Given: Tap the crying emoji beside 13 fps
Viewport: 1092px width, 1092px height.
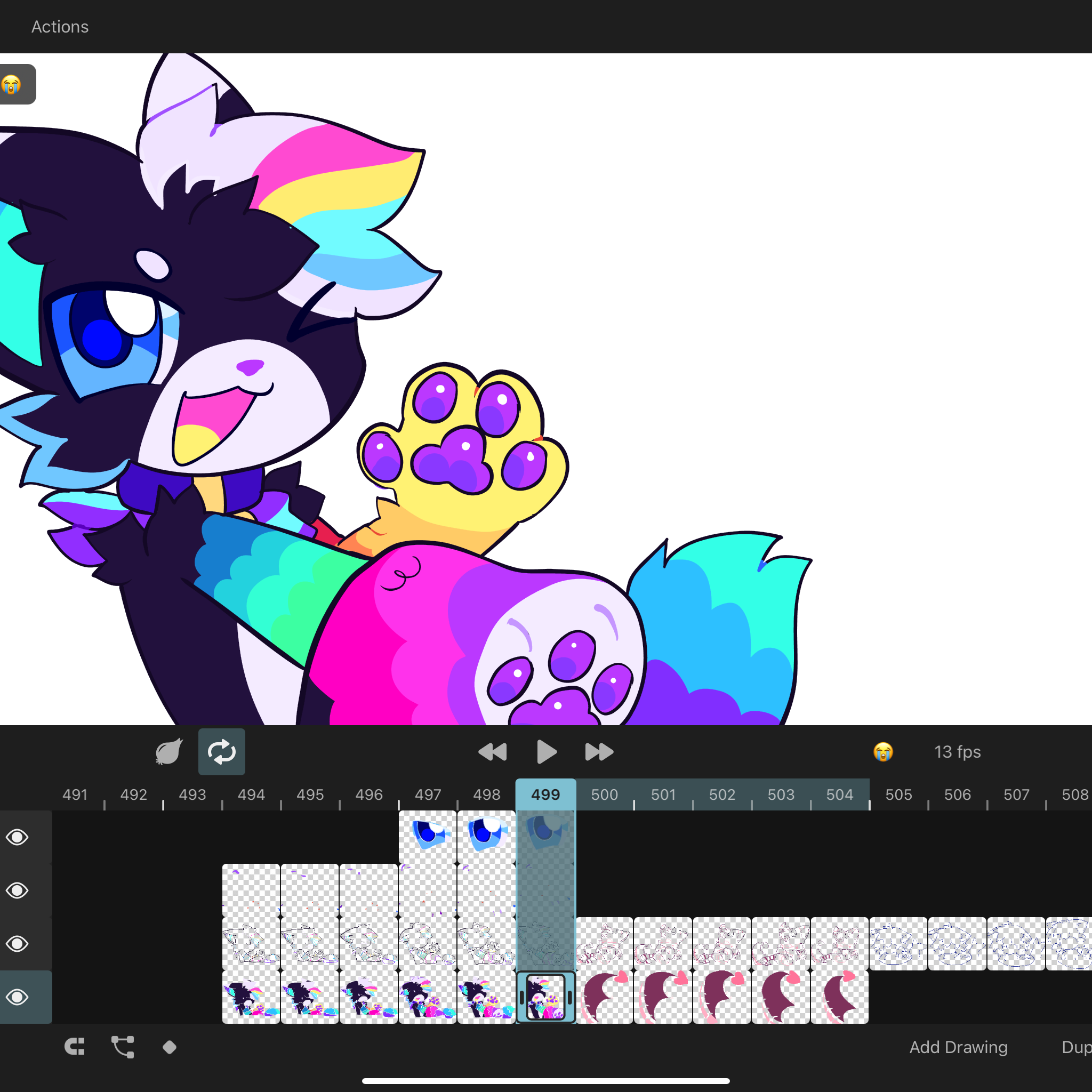Looking at the screenshot, I should pos(883,752).
